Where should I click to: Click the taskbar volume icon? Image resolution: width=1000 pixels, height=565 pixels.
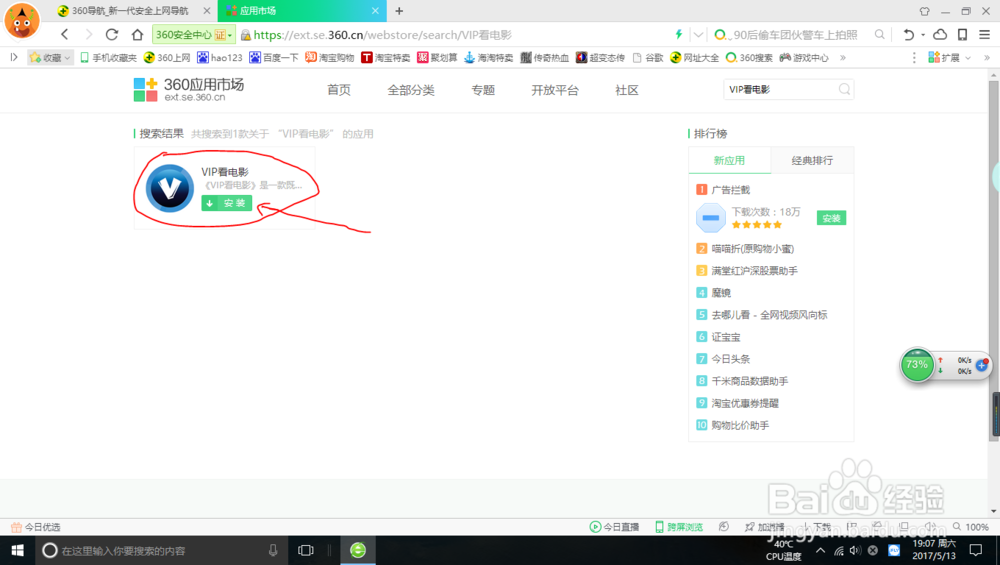[855, 550]
